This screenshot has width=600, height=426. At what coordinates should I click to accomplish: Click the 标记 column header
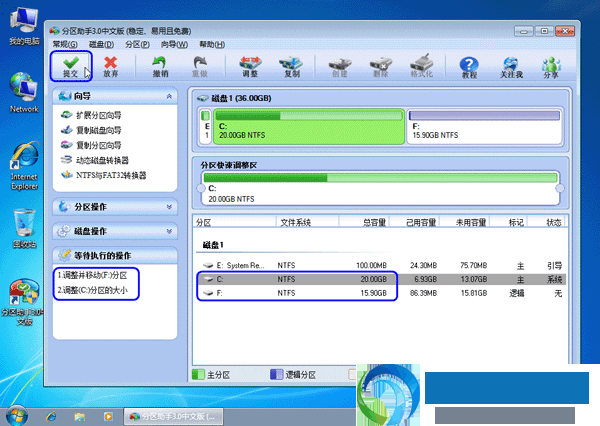509,222
